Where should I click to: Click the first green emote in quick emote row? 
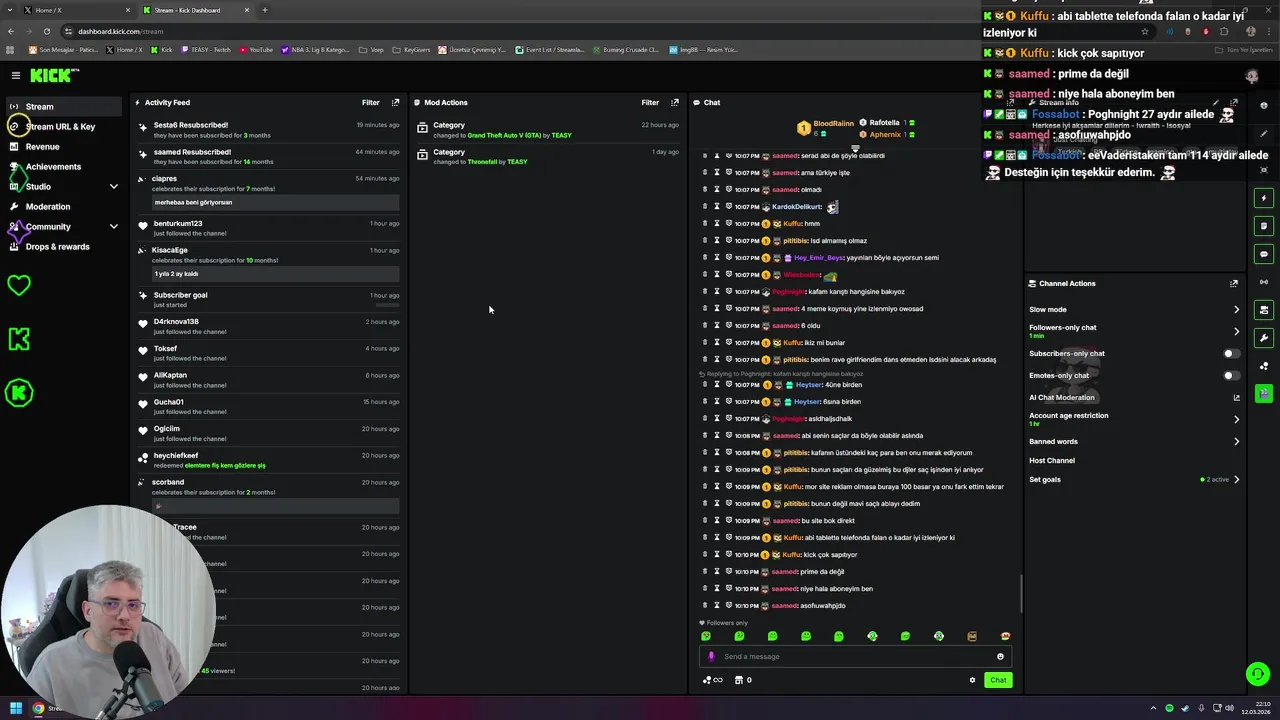[706, 636]
